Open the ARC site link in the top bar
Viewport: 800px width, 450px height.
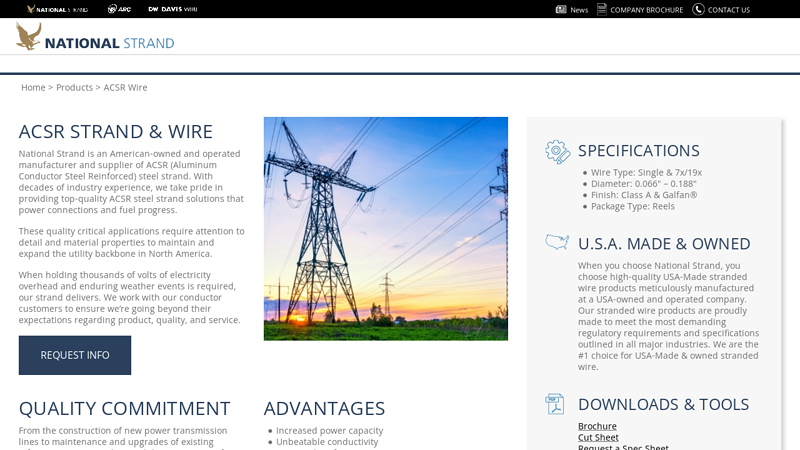click(119, 9)
